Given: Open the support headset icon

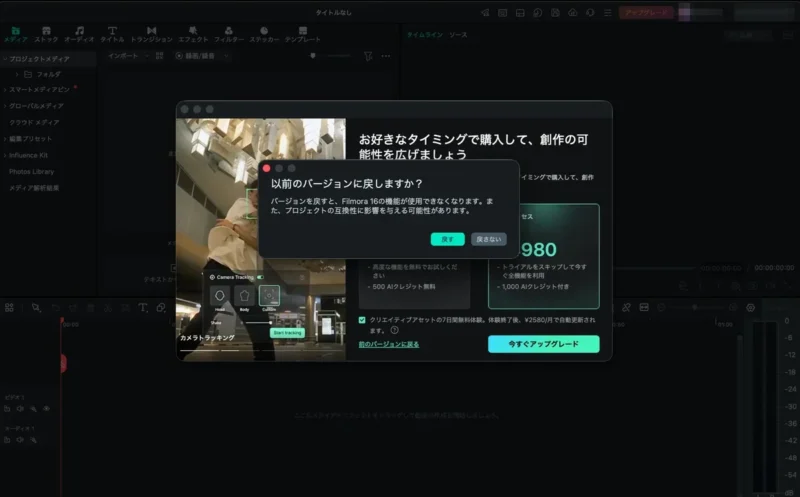Looking at the screenshot, I should tap(590, 12).
